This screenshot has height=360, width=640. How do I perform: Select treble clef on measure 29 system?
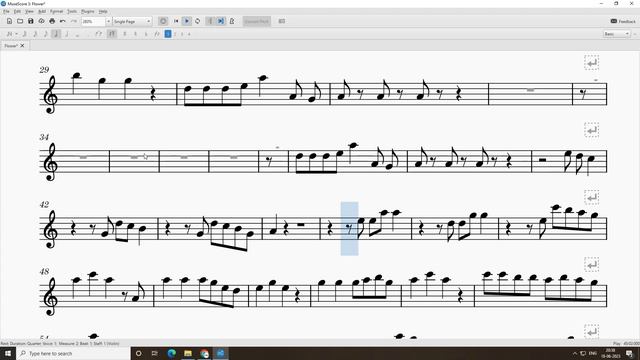coord(51,95)
